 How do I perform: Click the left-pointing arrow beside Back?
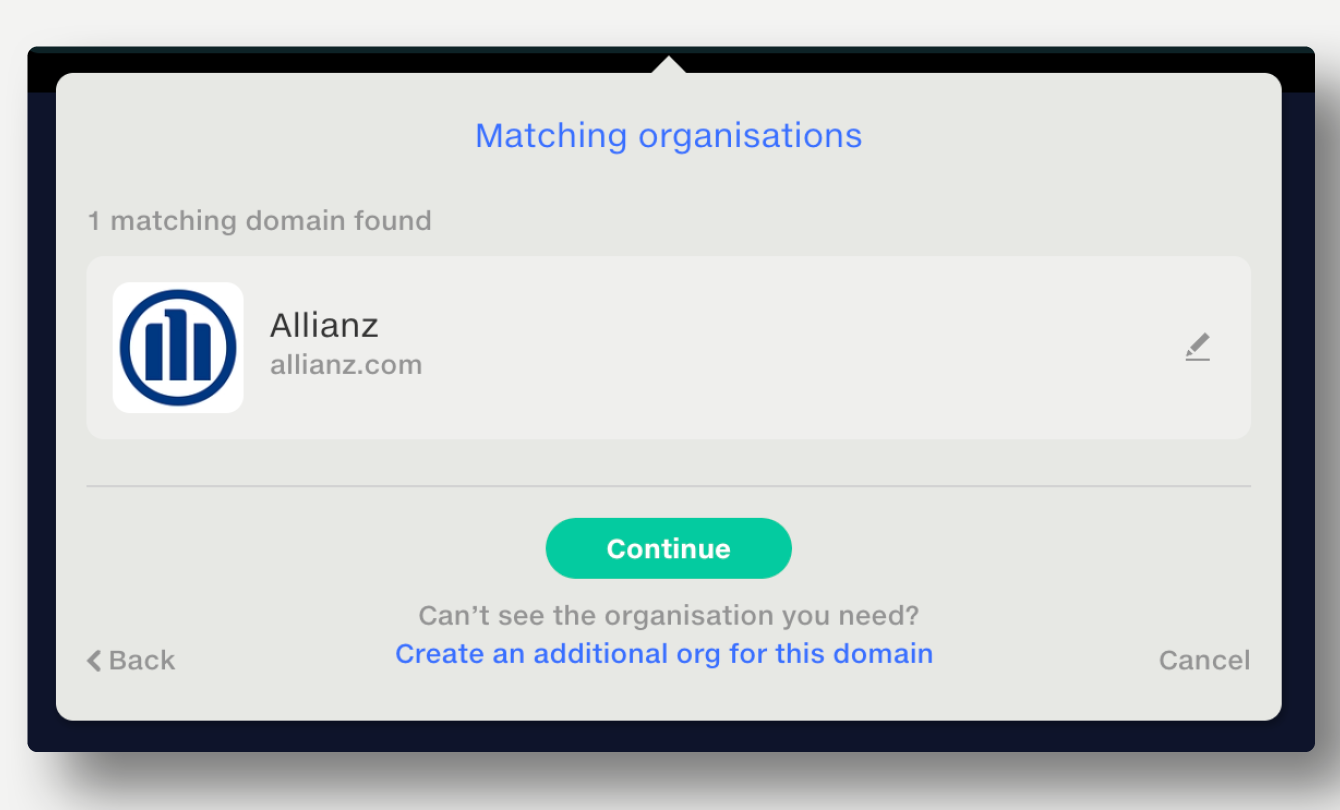tap(93, 660)
